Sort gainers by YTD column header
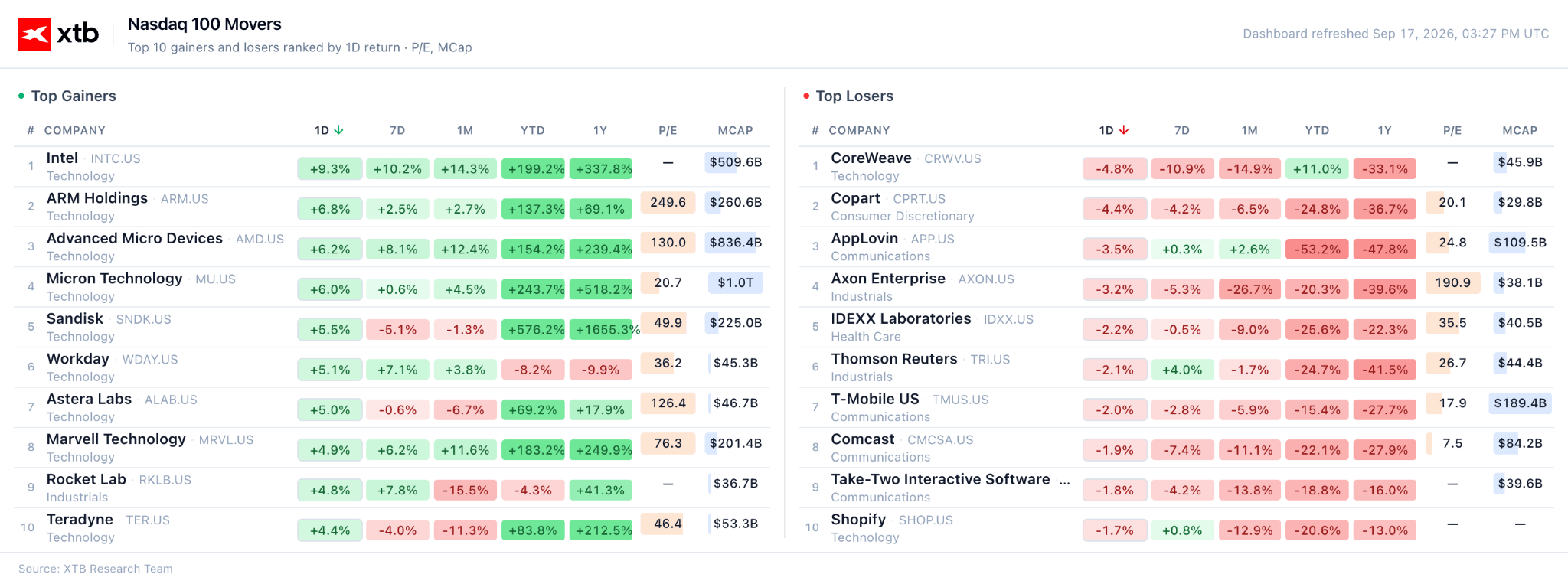1568x584 pixels. [x=533, y=131]
